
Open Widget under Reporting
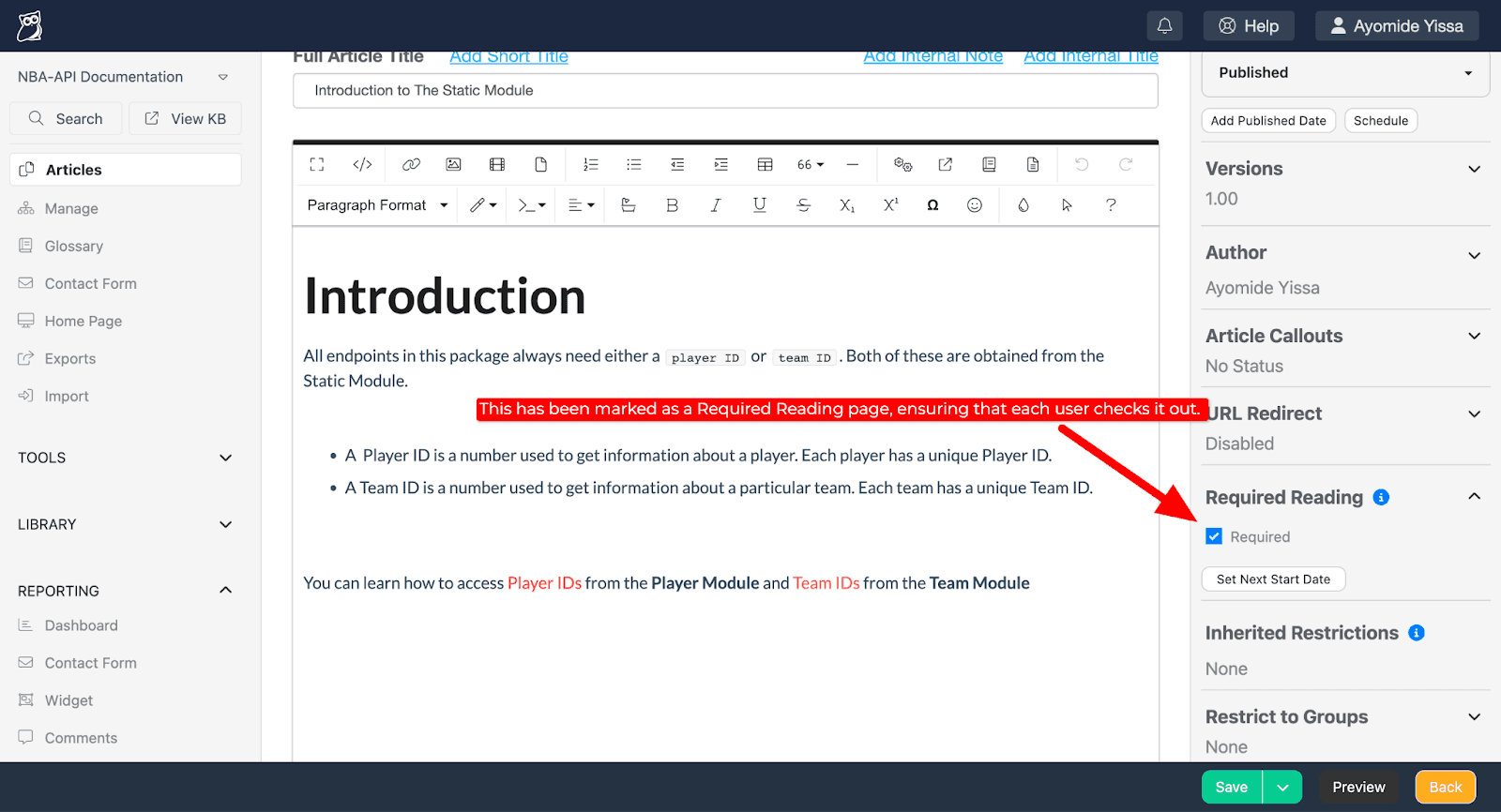pyautogui.click(x=68, y=700)
